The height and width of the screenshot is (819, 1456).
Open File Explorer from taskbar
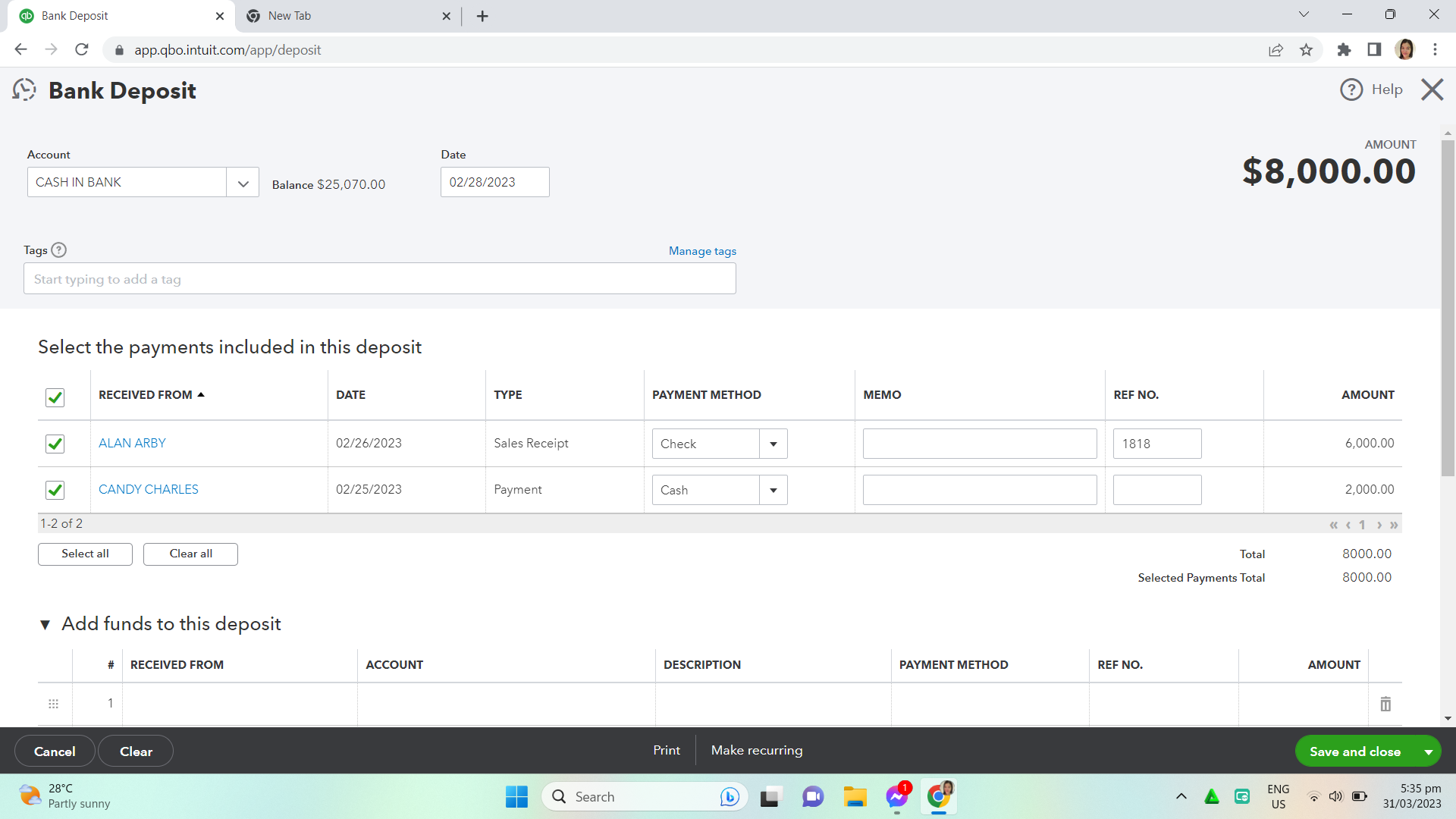click(855, 797)
